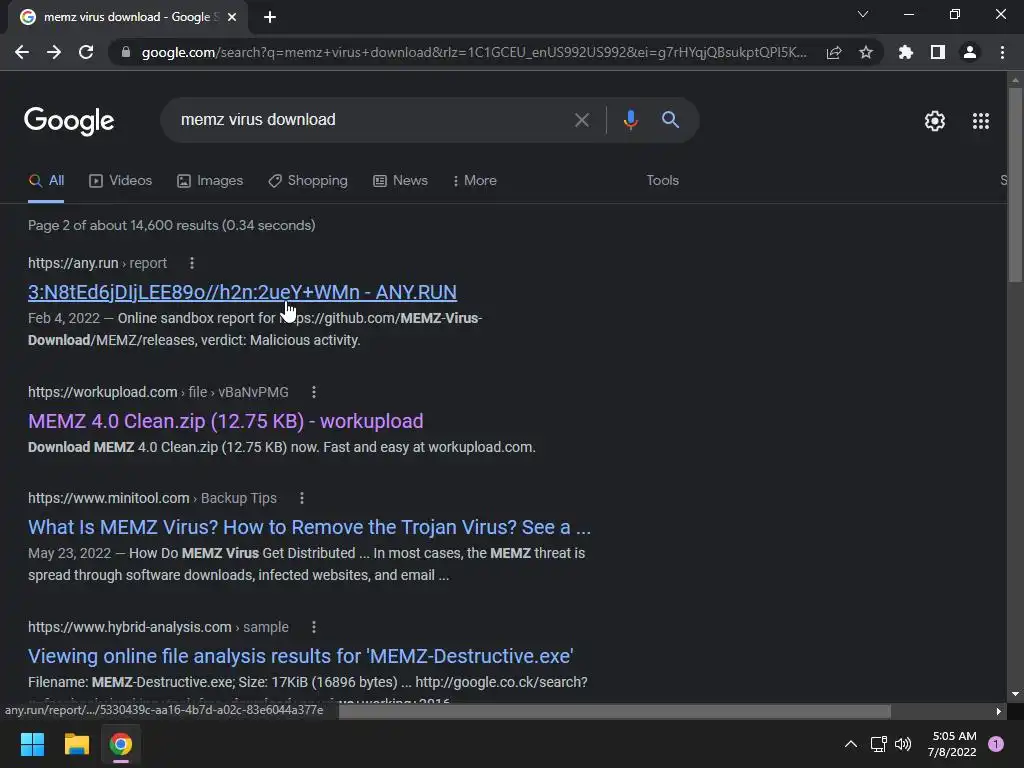Submit the search using the magnifier icon

point(670,120)
